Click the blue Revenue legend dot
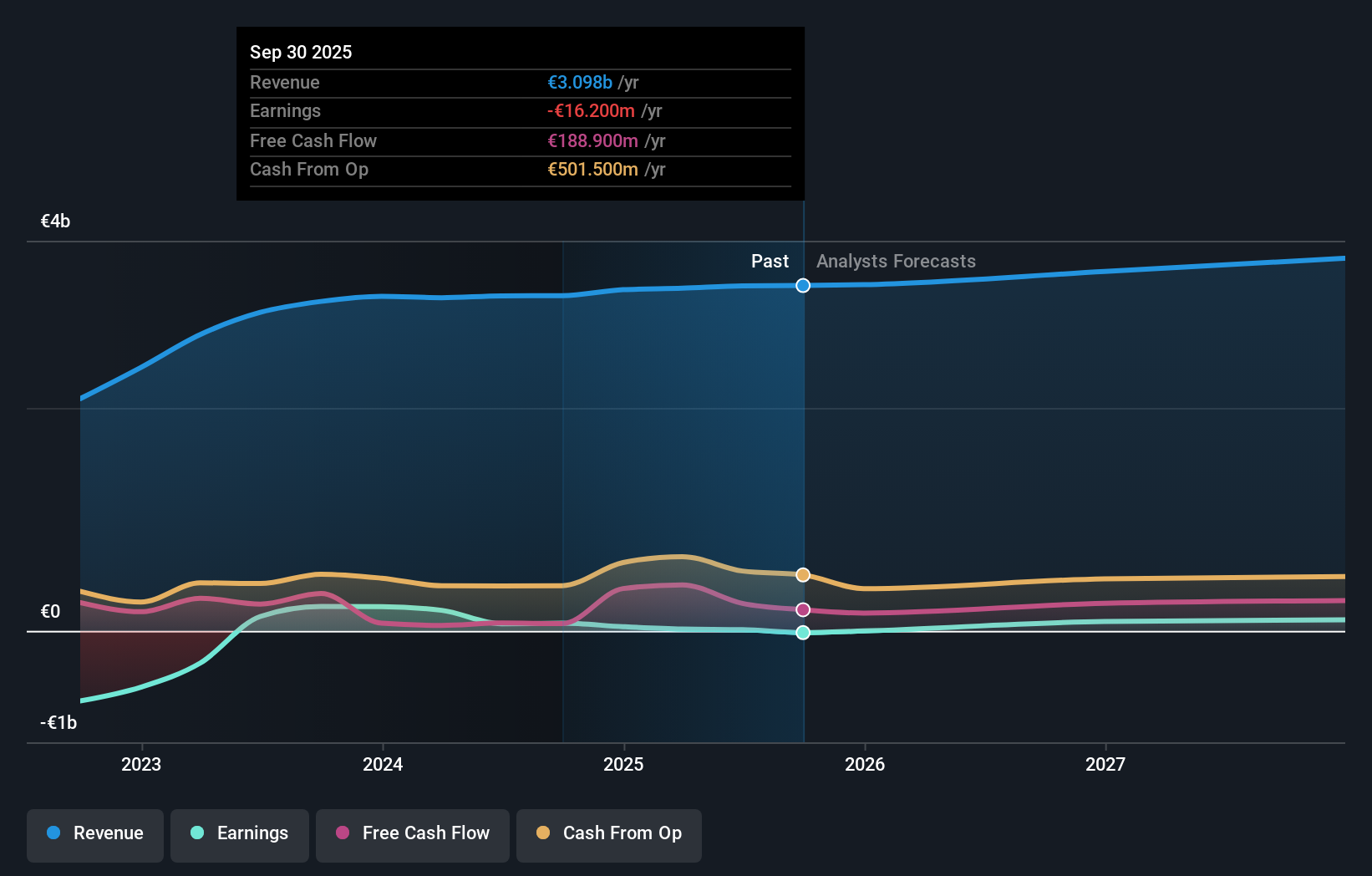 [x=53, y=833]
